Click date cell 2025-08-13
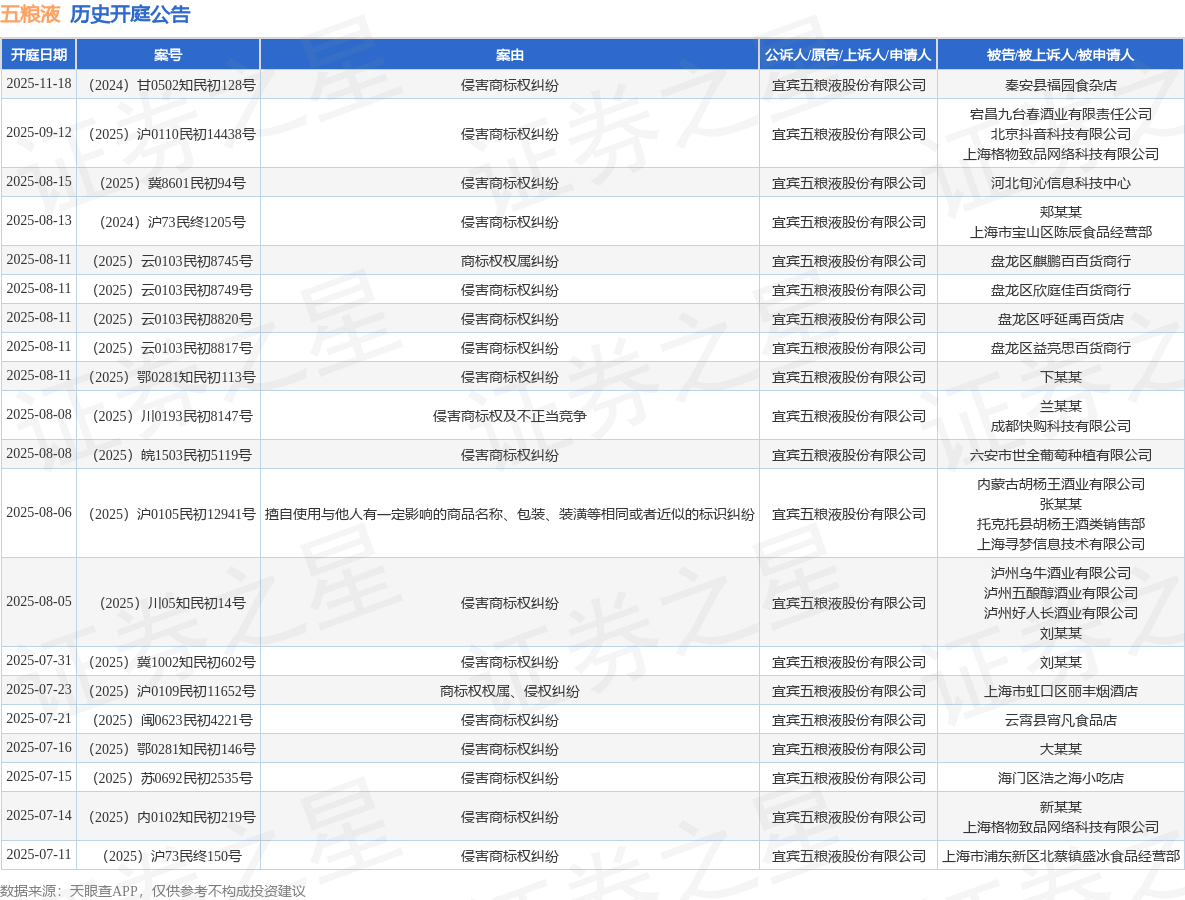This screenshot has height=900, width=1185. [39, 220]
